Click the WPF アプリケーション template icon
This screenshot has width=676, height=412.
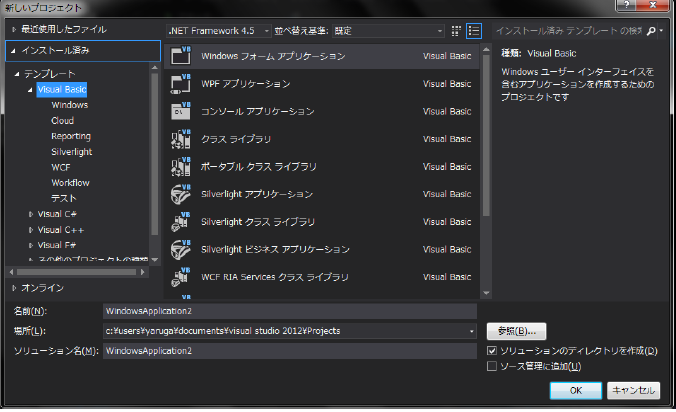coord(182,84)
